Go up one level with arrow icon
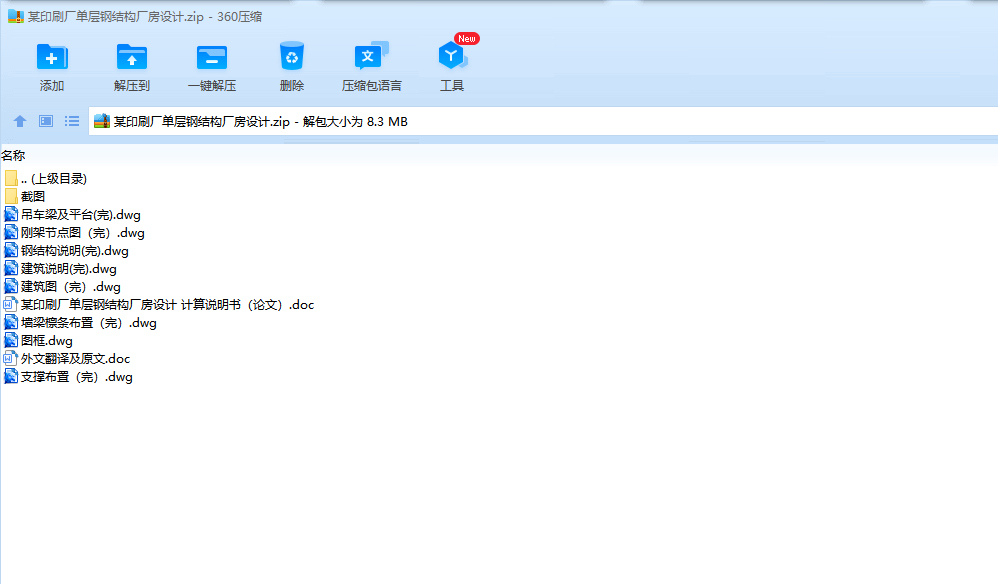 click(20, 121)
